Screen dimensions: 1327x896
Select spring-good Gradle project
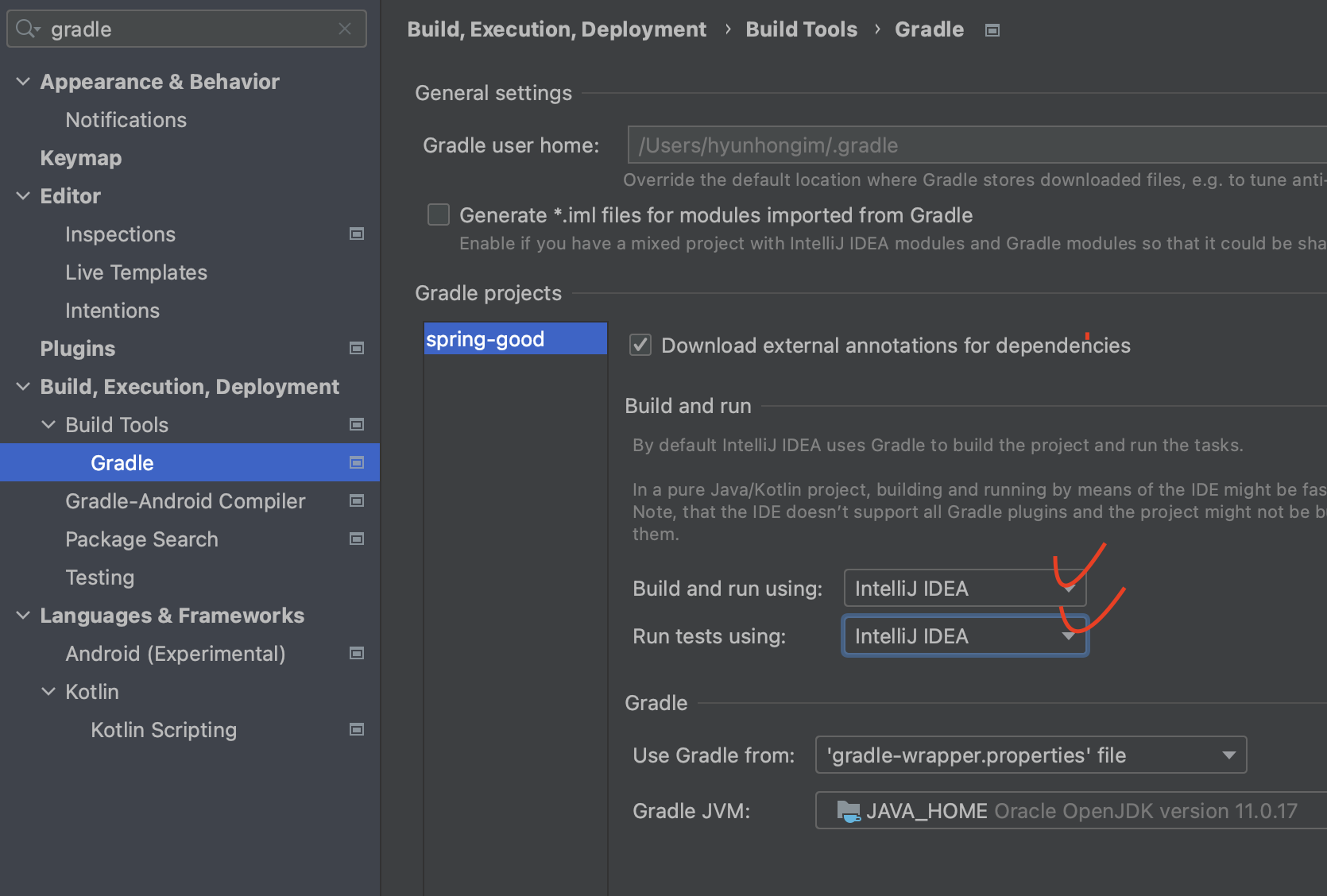pos(515,338)
